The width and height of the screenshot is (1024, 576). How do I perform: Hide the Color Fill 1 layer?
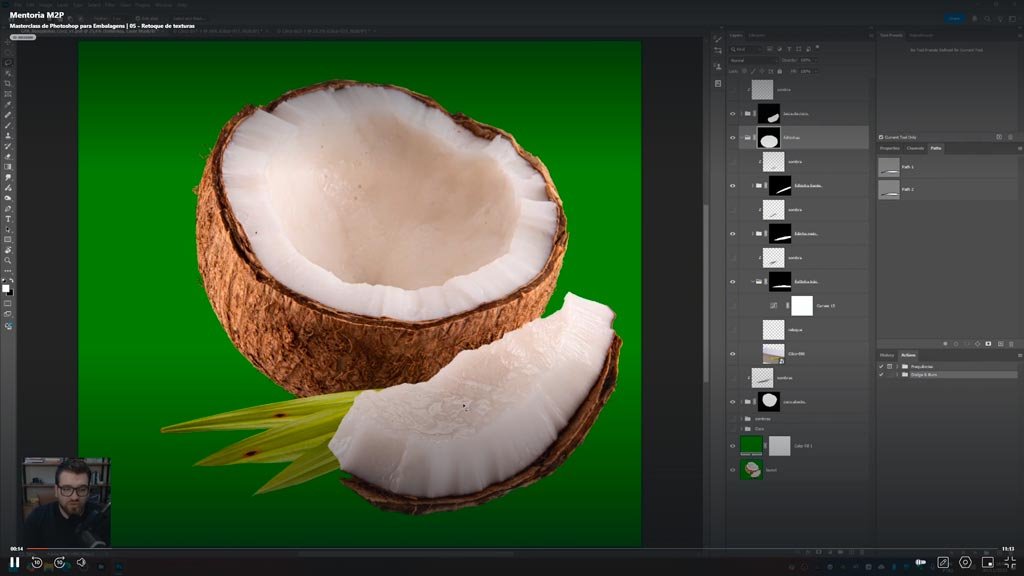click(733, 445)
